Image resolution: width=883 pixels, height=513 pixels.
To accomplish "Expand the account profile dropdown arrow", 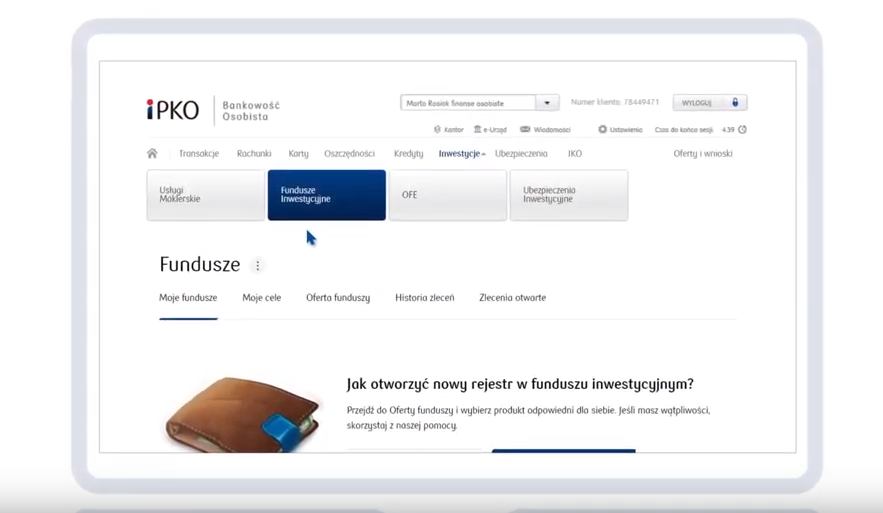I will tap(547, 103).
